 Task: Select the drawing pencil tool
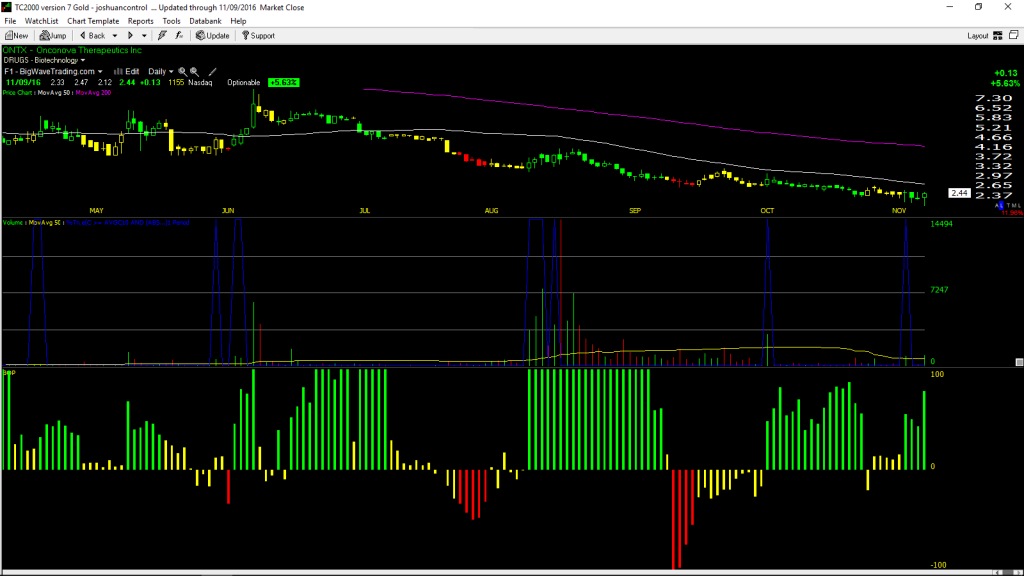tap(212, 72)
